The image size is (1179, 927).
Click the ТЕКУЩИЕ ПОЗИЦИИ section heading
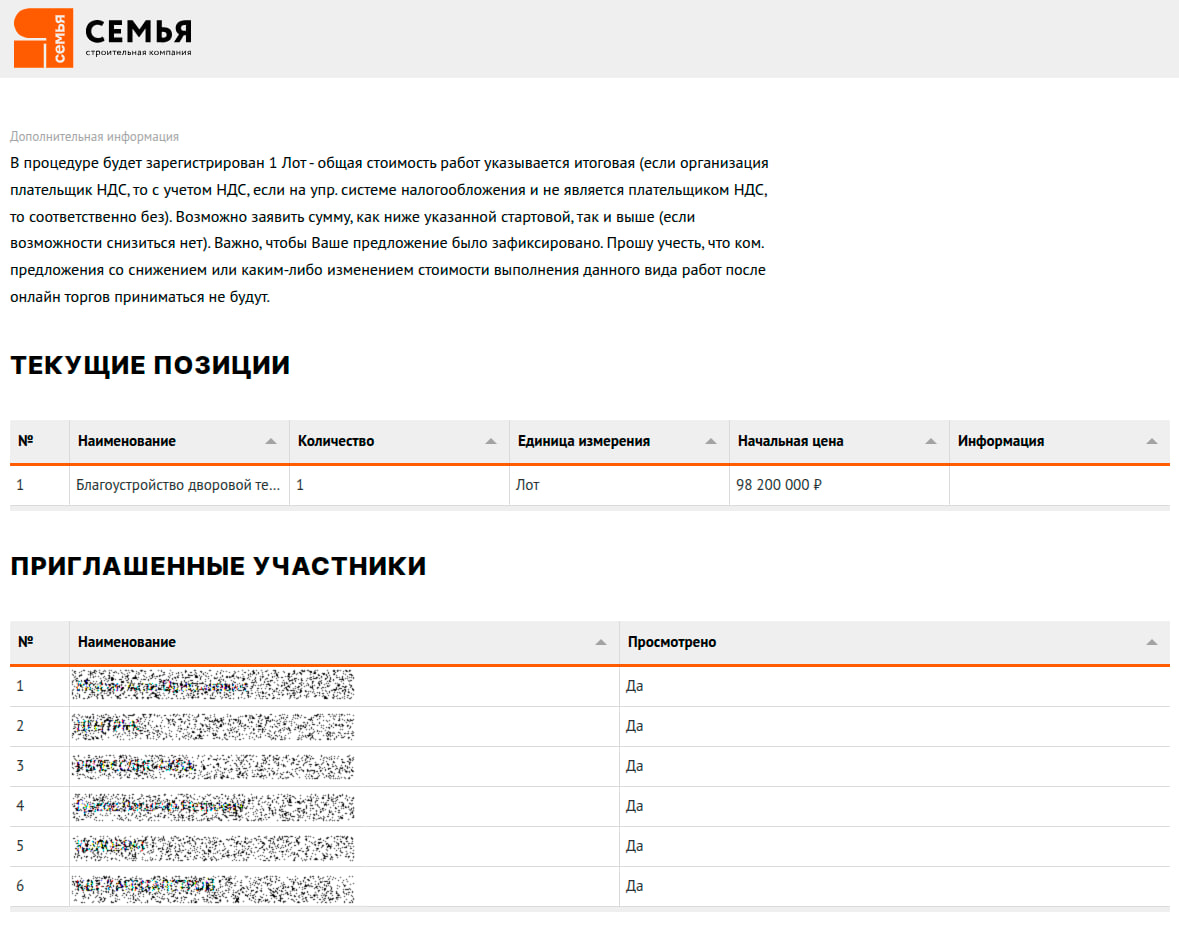click(150, 365)
